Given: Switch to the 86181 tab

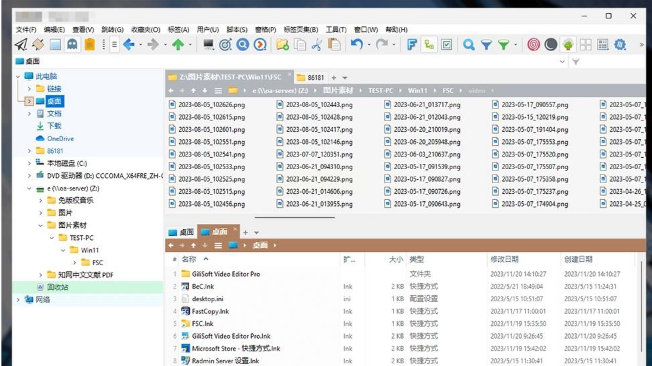Looking at the screenshot, I should [311, 77].
